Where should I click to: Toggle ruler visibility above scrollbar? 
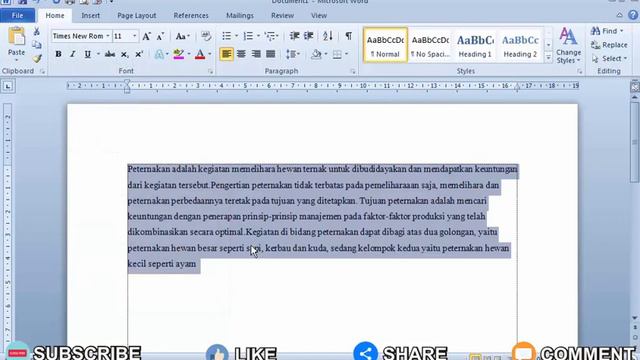pos(635,87)
